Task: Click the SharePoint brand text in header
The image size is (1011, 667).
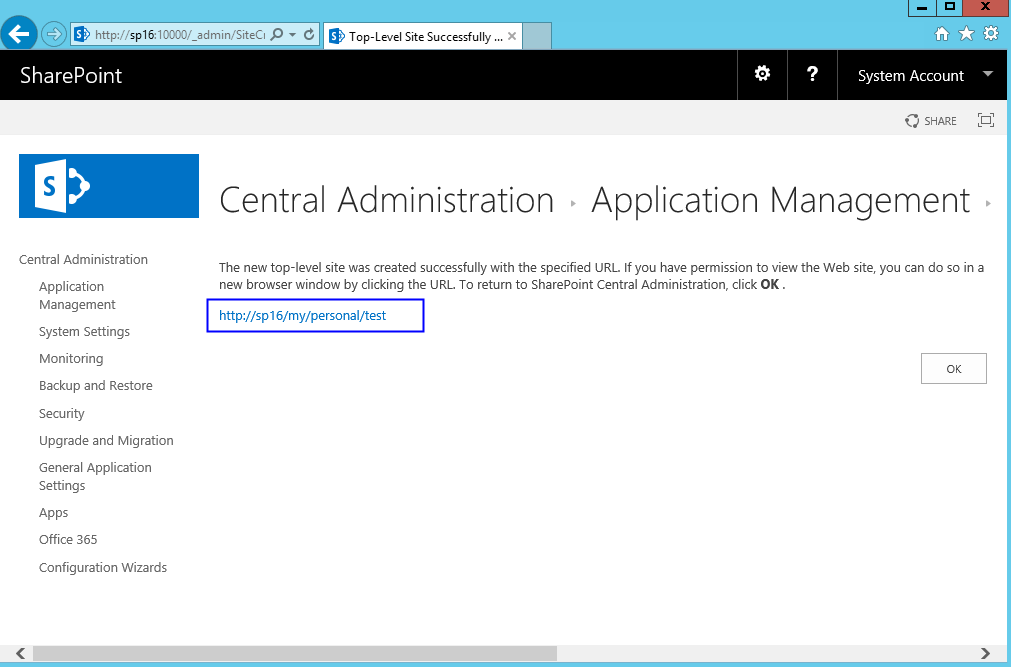Action: click(71, 75)
